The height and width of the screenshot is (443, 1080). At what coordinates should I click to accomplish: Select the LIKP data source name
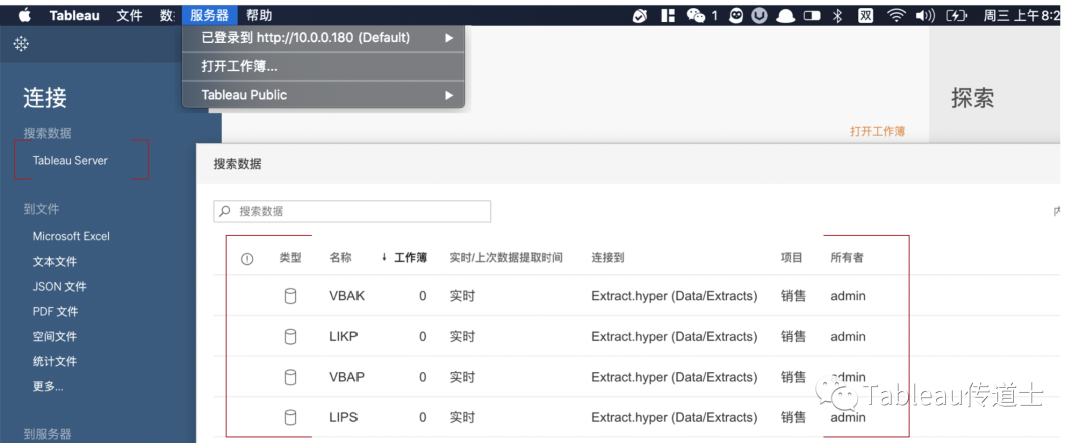click(x=344, y=336)
